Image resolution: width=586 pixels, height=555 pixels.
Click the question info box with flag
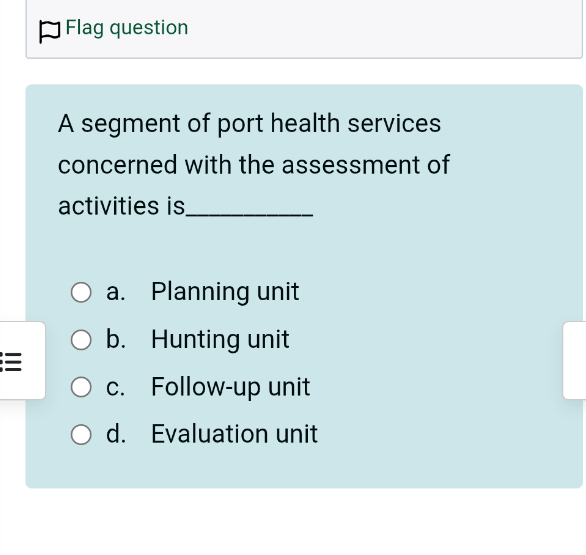(x=304, y=29)
